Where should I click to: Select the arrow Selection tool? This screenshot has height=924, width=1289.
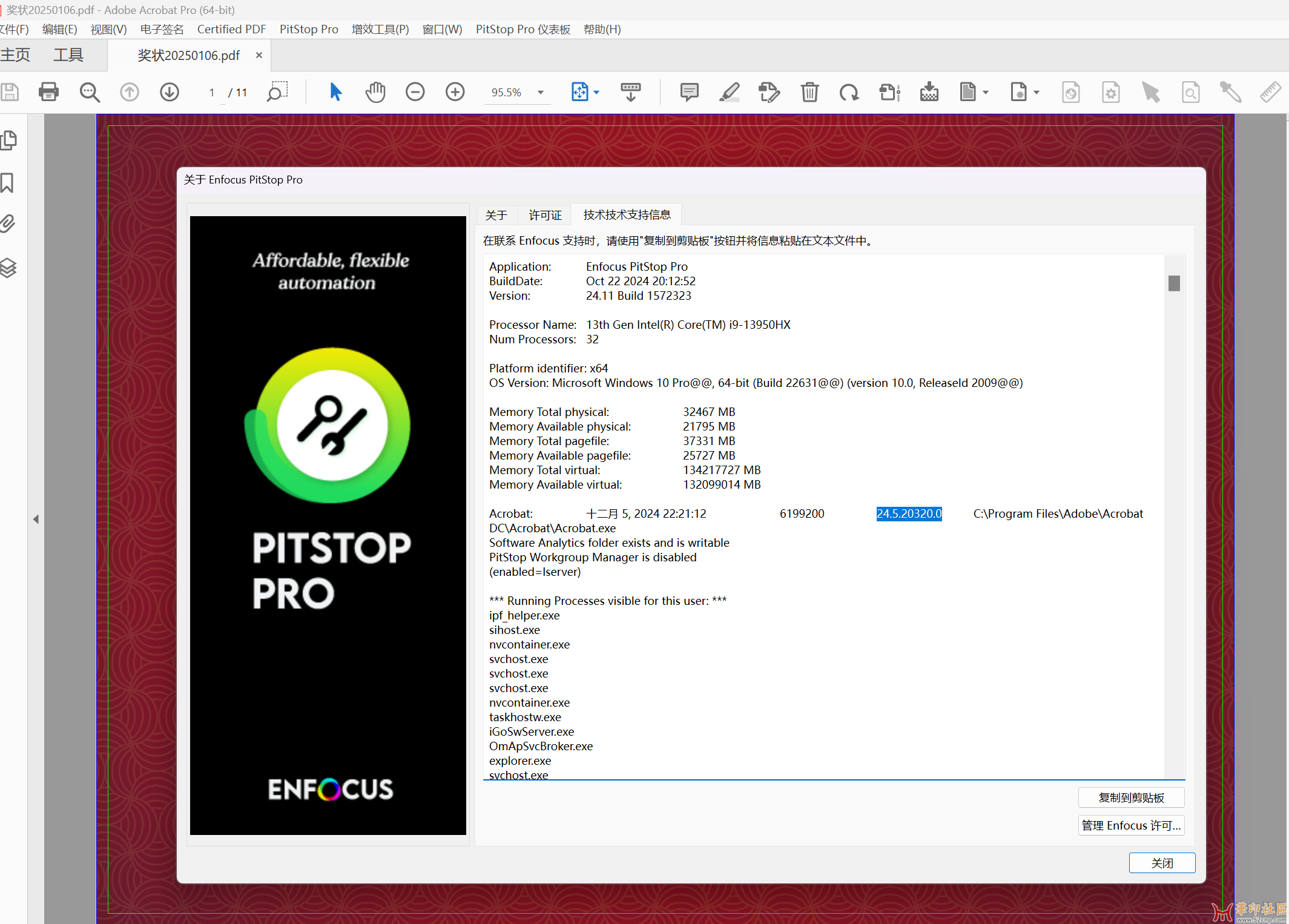(x=335, y=92)
